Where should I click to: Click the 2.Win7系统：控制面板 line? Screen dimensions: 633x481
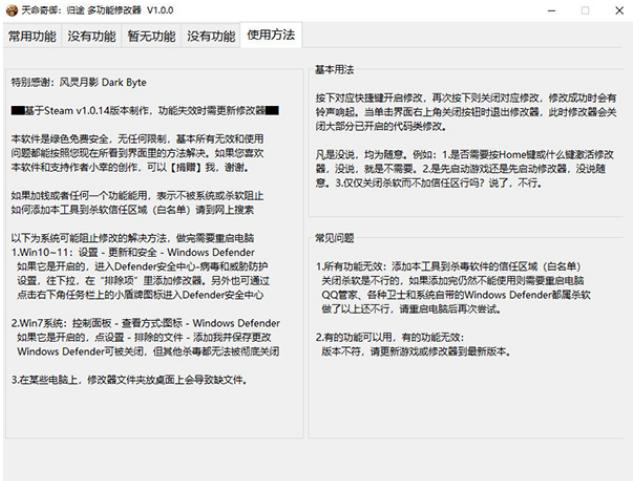coord(145,323)
